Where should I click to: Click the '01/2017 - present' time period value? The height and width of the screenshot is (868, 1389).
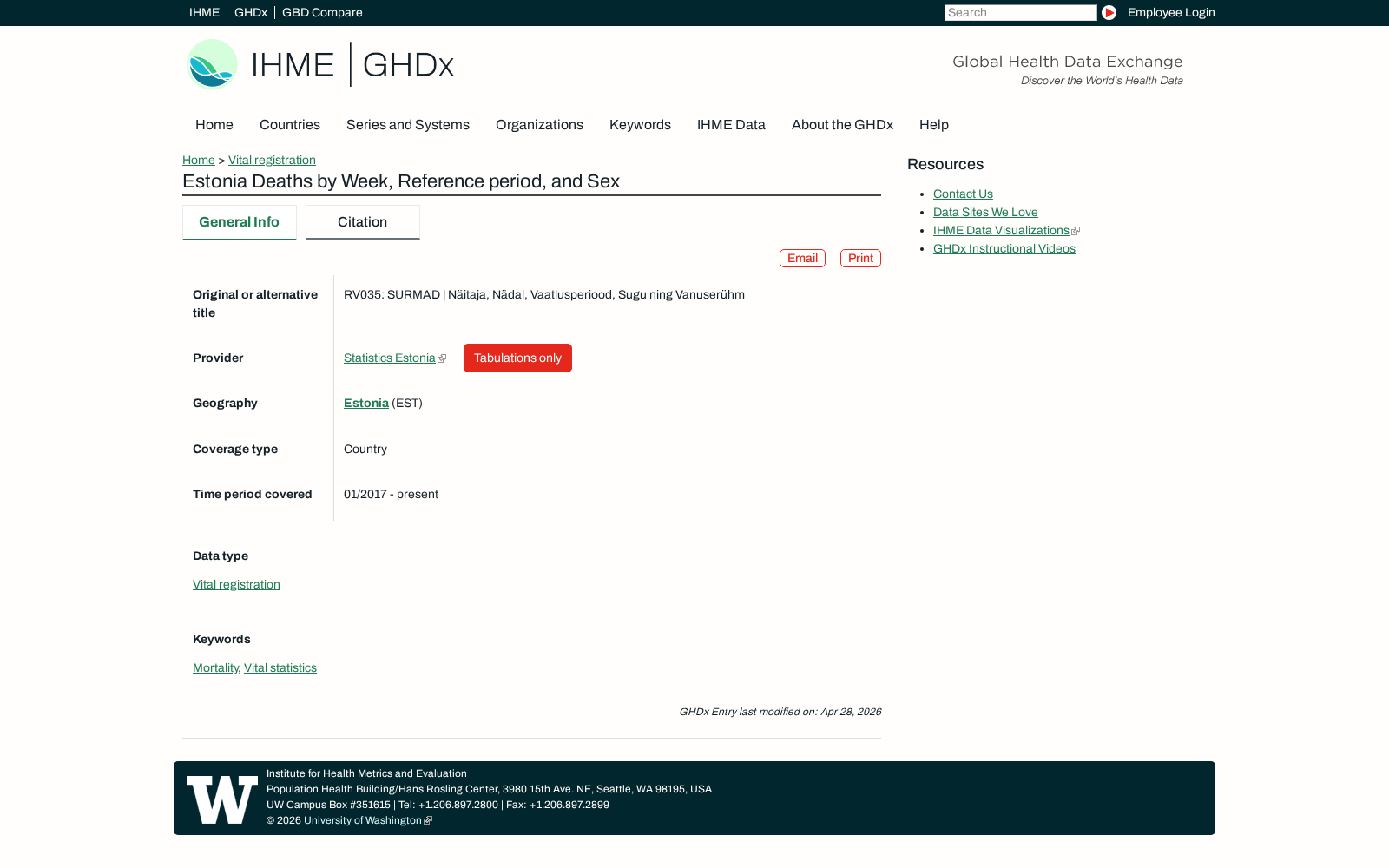391,494
